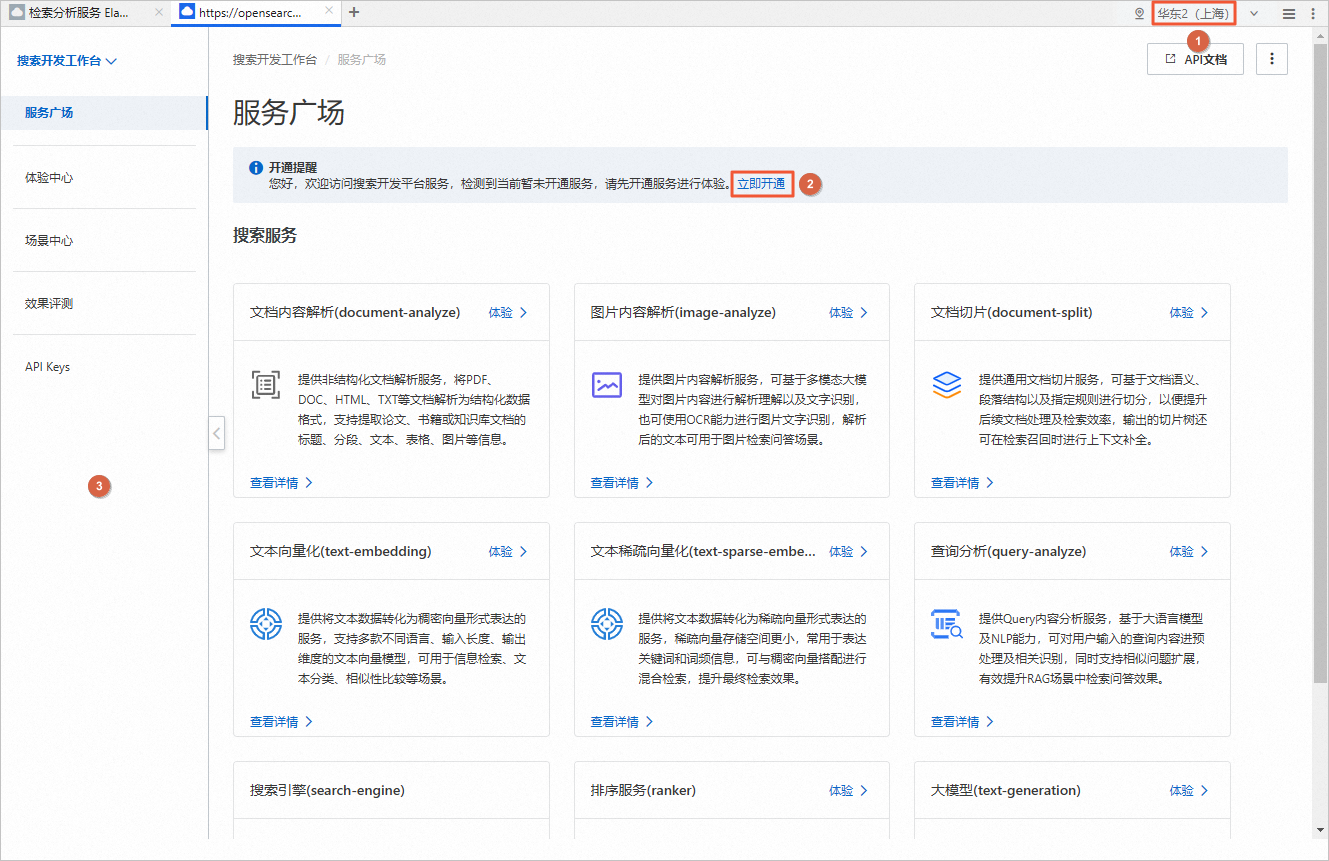Select 服务广场 in the sidebar
This screenshot has width=1329, height=861.
[104, 113]
